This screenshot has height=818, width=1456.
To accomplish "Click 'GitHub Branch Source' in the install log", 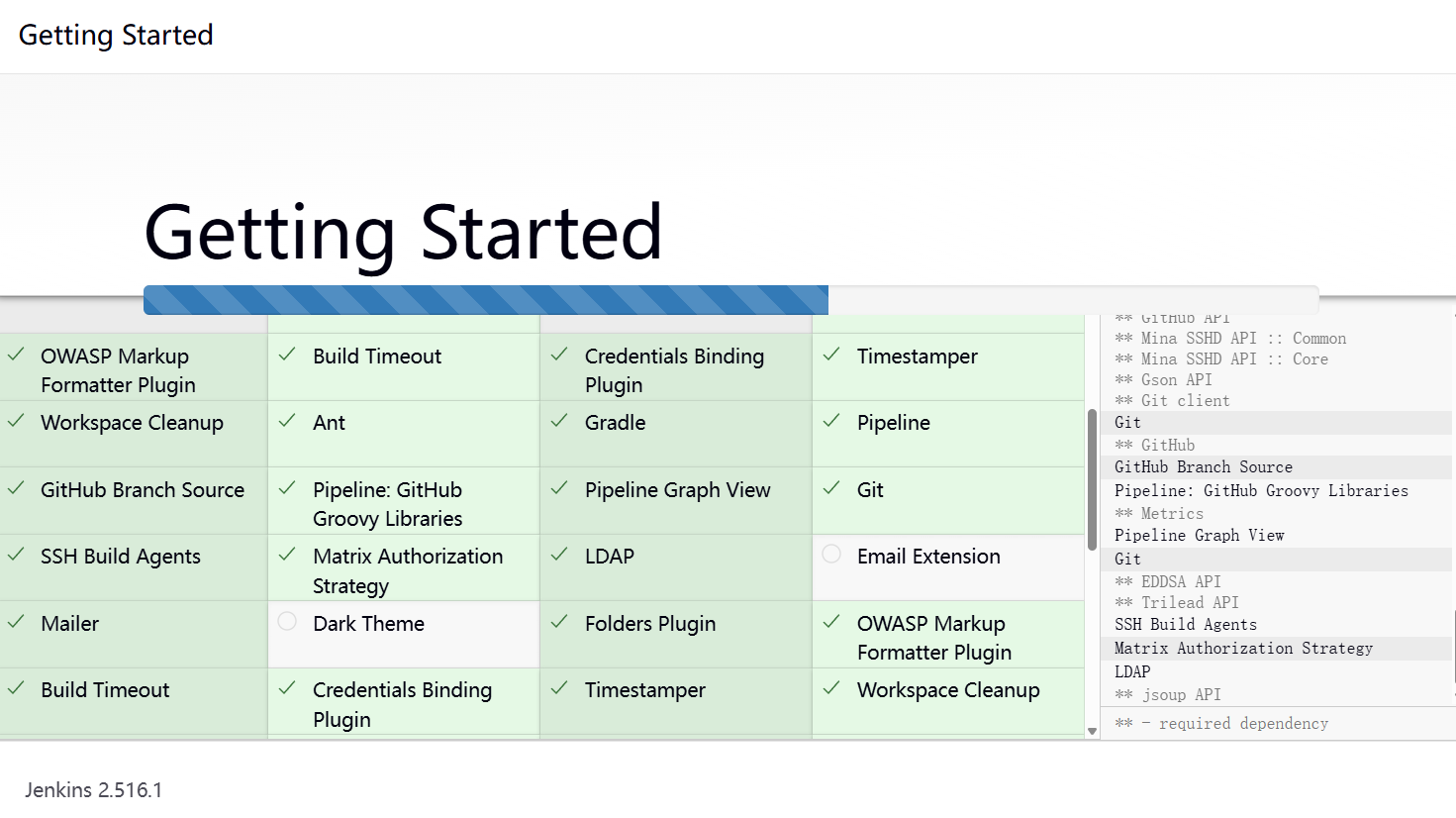I will (x=1204, y=467).
